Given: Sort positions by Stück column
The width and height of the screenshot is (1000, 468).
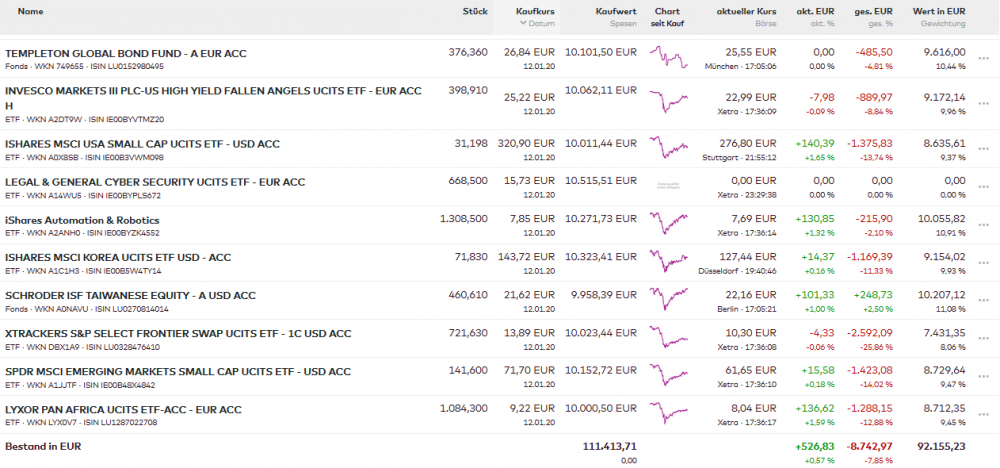Looking at the screenshot, I should (475, 11).
